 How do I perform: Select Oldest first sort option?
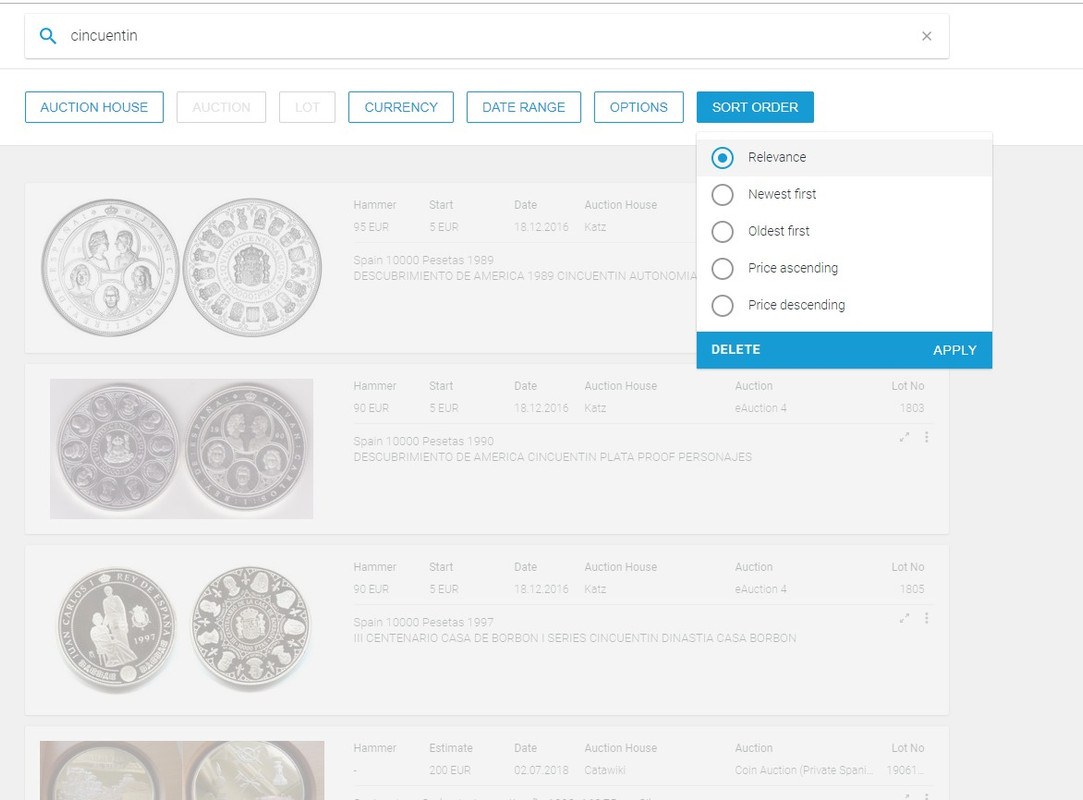point(722,231)
